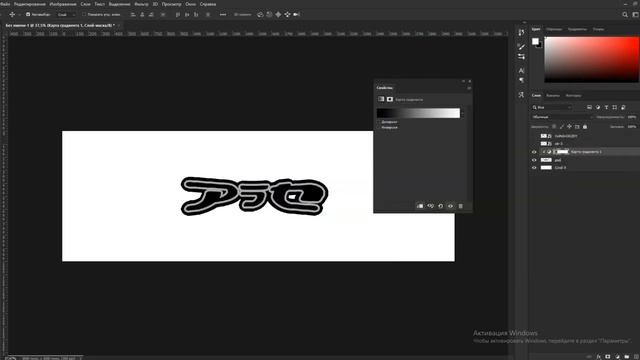Click the lock all layer icon

(x=585, y=127)
